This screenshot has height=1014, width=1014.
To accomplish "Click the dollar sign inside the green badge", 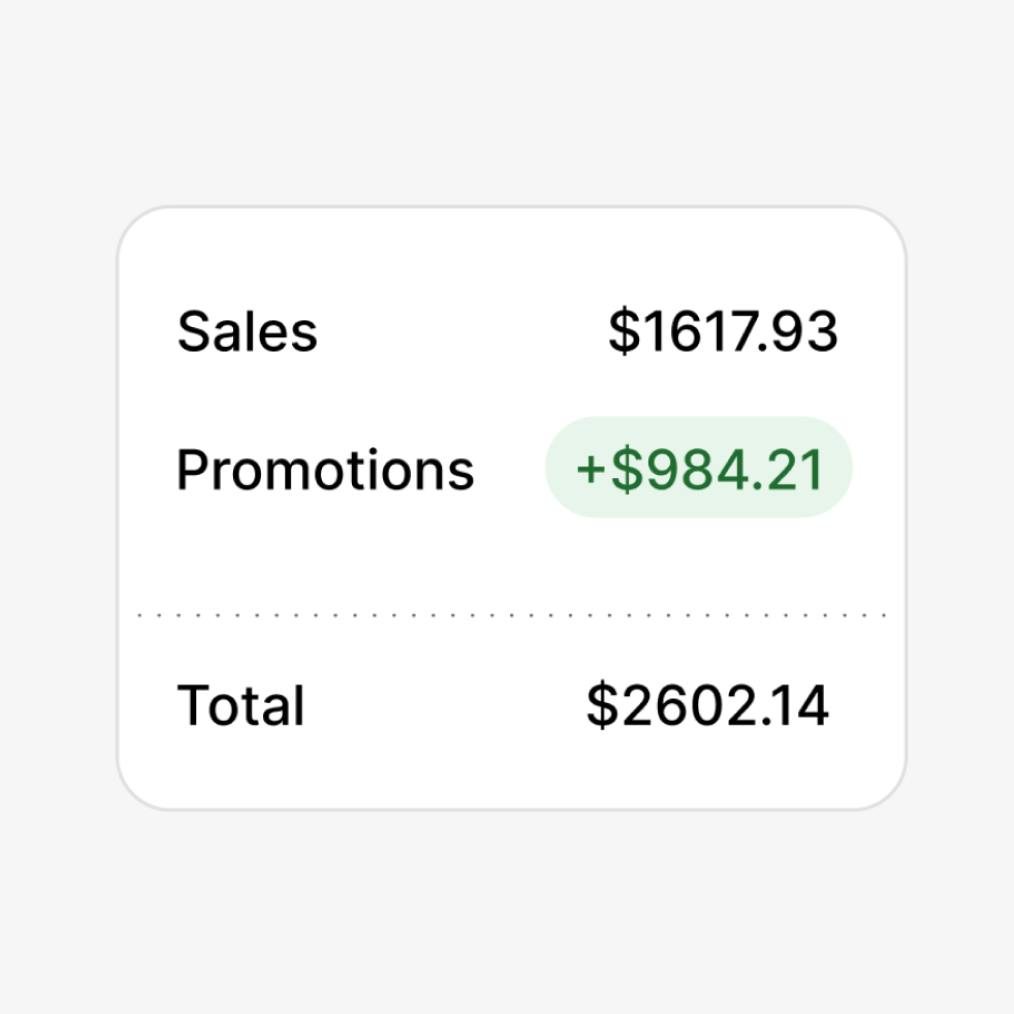I will [627, 470].
